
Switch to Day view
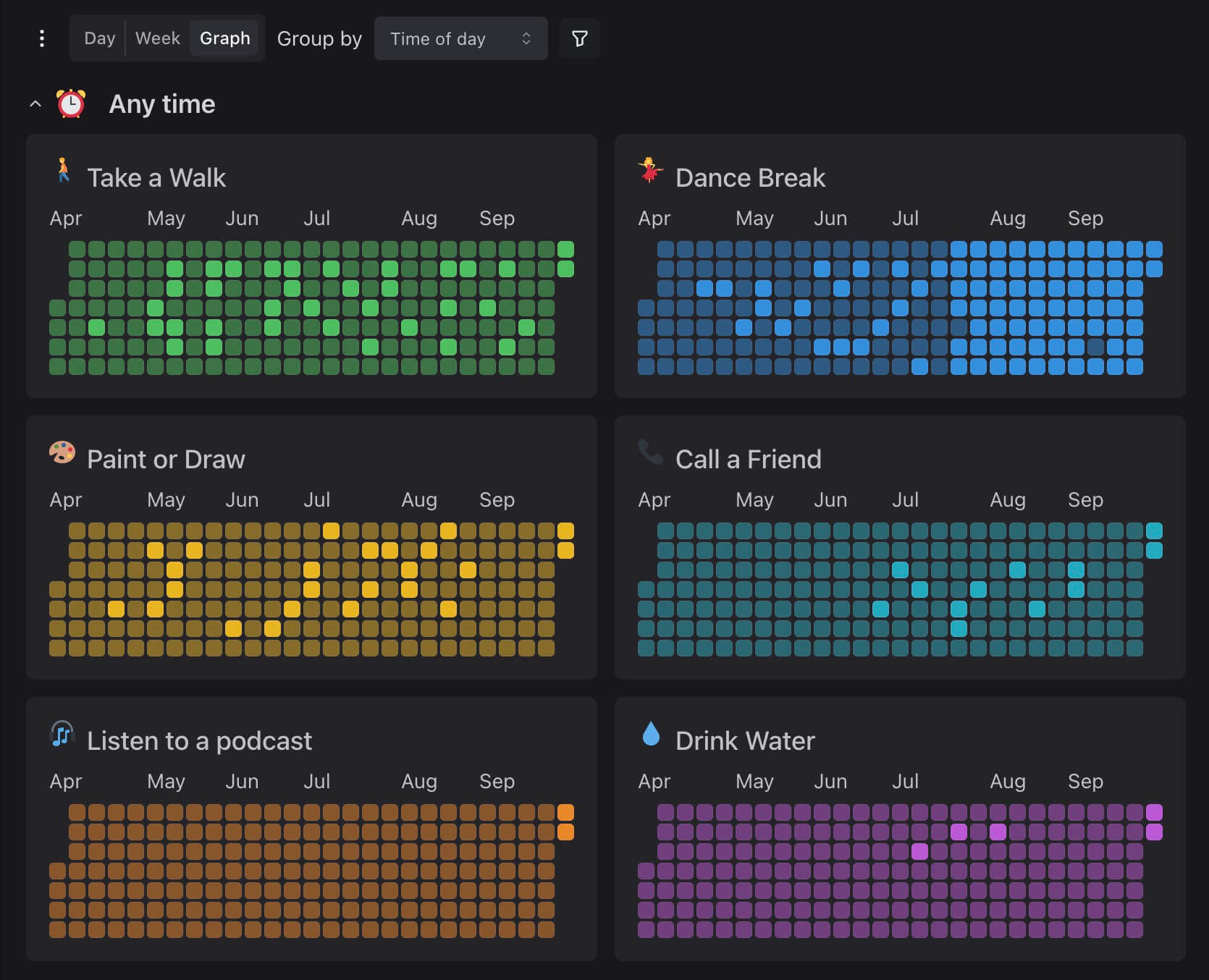coord(99,38)
